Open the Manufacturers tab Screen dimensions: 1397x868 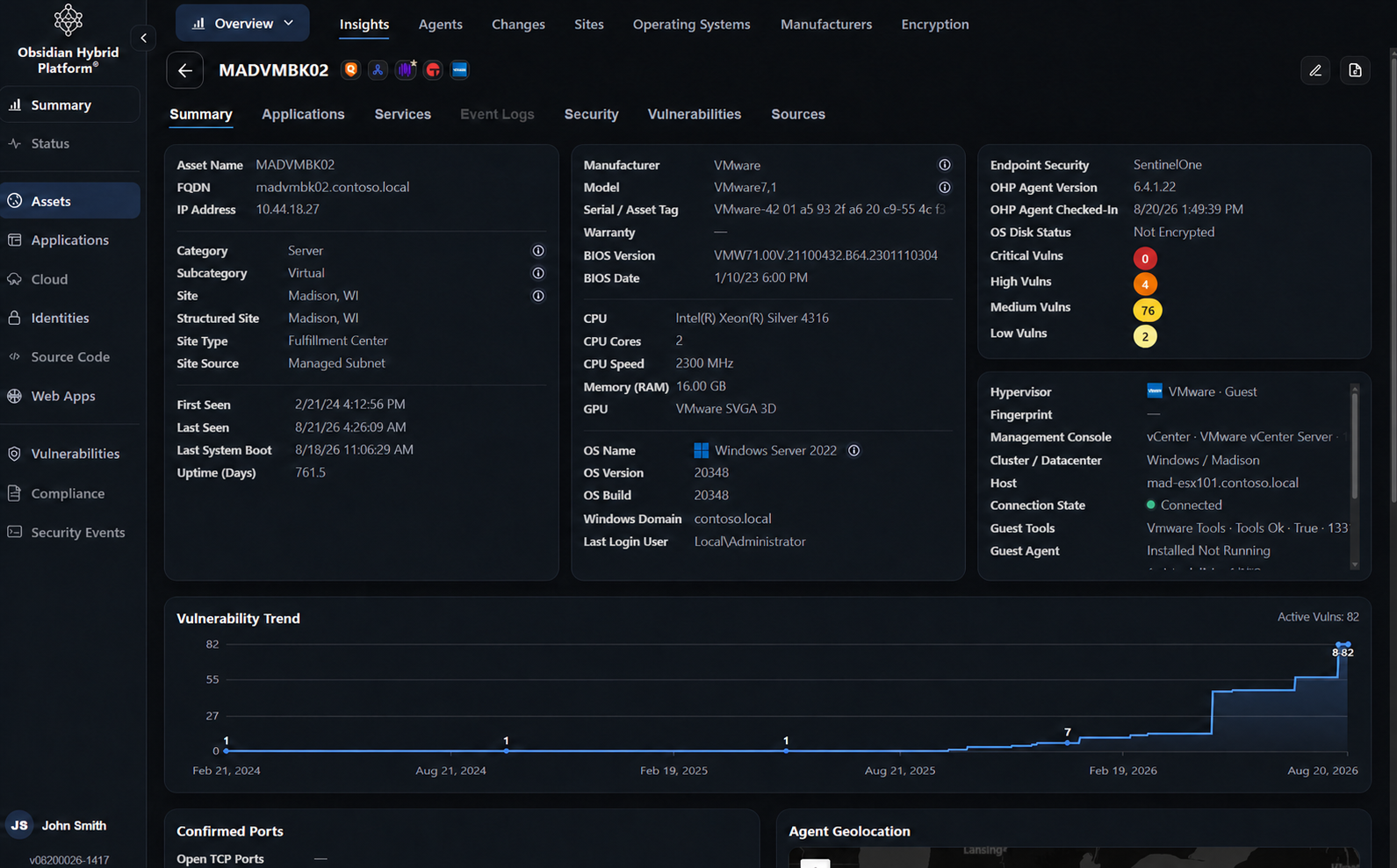click(x=826, y=25)
